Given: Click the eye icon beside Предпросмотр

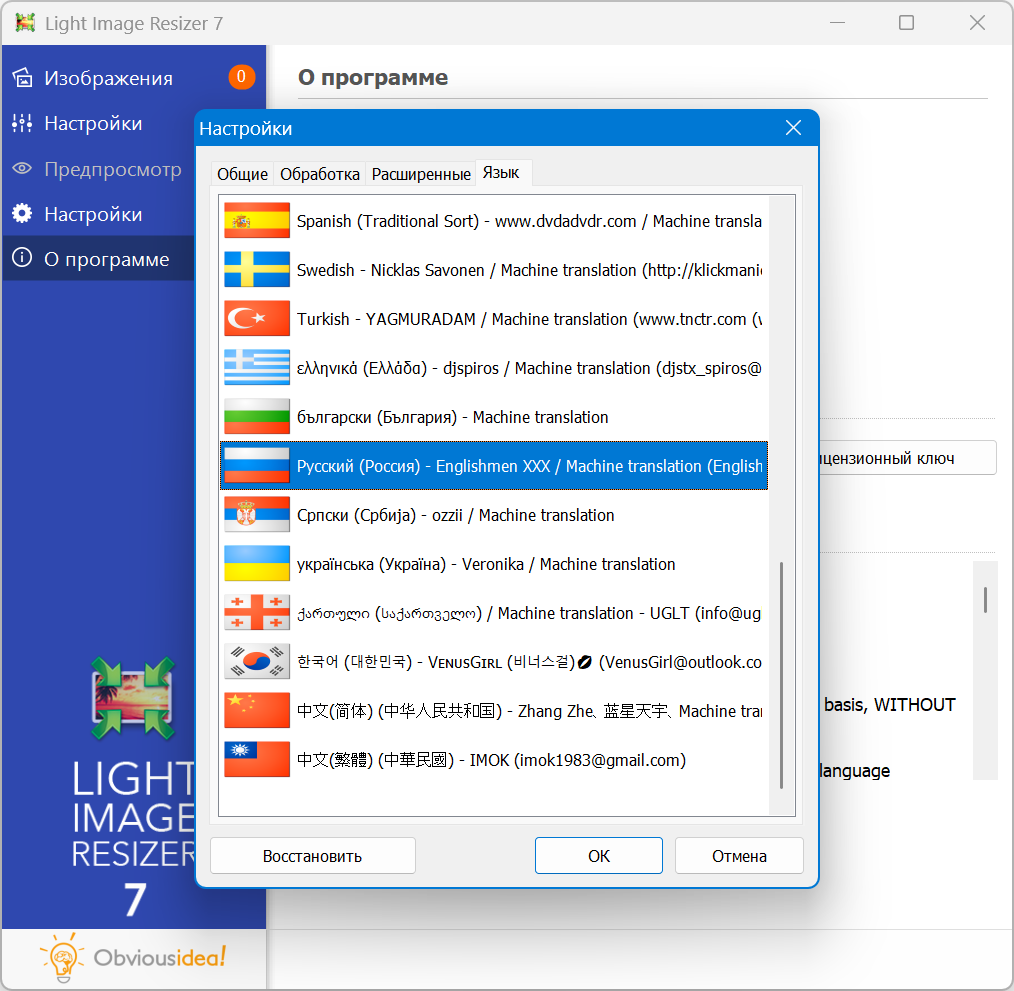Looking at the screenshot, I should click(x=23, y=169).
